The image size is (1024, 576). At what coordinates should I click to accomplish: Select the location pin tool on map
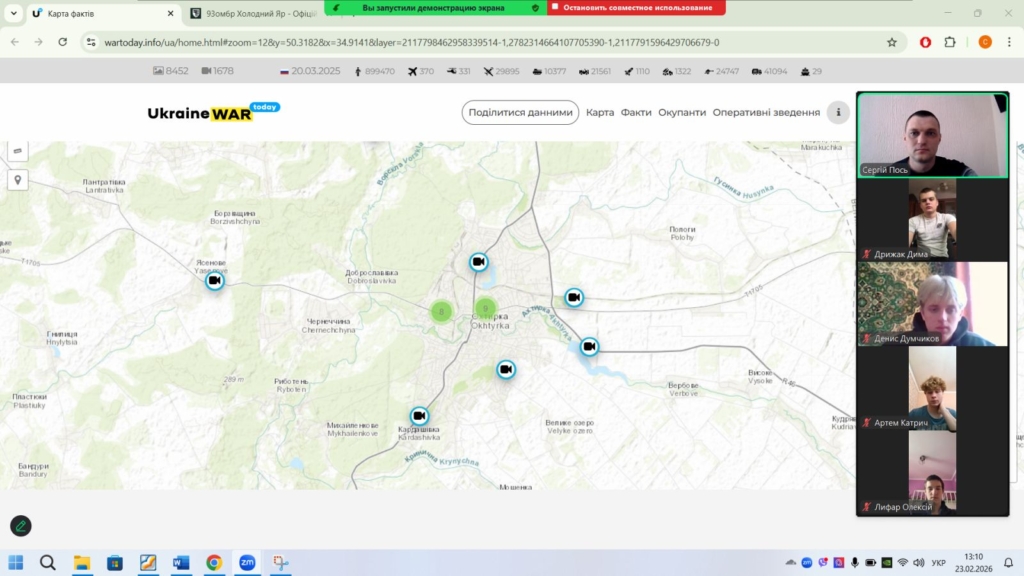click(17, 180)
